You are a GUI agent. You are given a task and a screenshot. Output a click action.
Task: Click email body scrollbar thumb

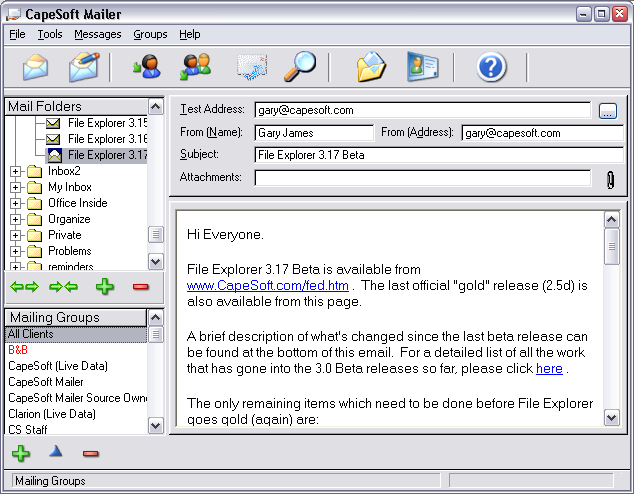point(612,246)
